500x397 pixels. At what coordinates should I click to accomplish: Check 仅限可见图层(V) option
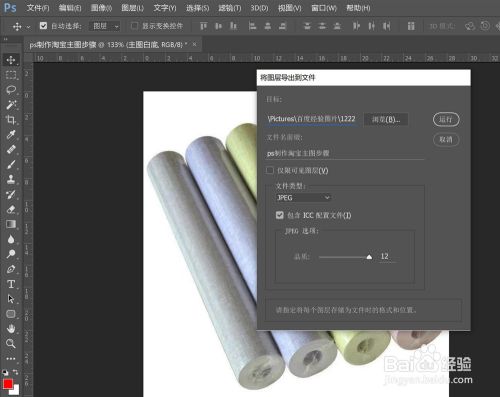click(270, 170)
